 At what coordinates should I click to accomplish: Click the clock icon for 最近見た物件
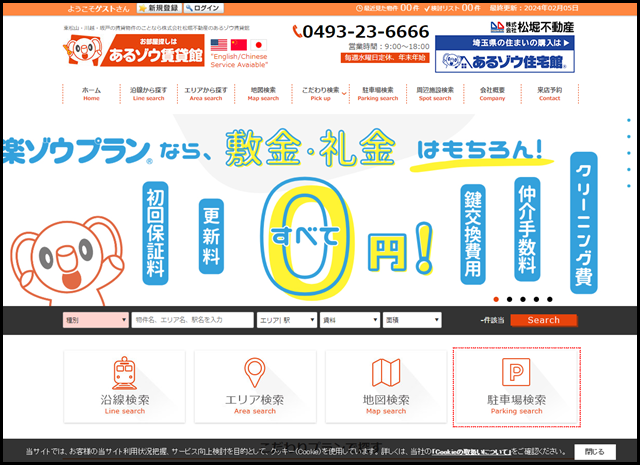click(x=359, y=8)
